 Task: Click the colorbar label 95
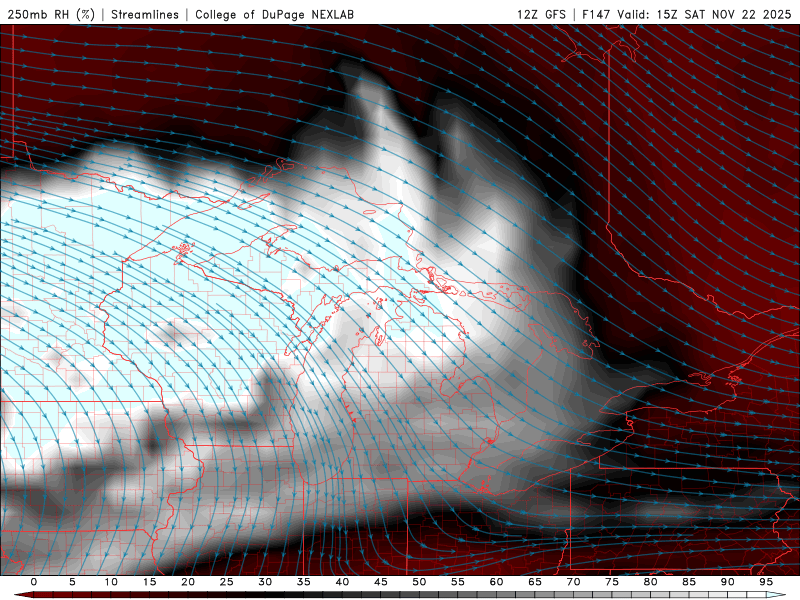coord(766,582)
